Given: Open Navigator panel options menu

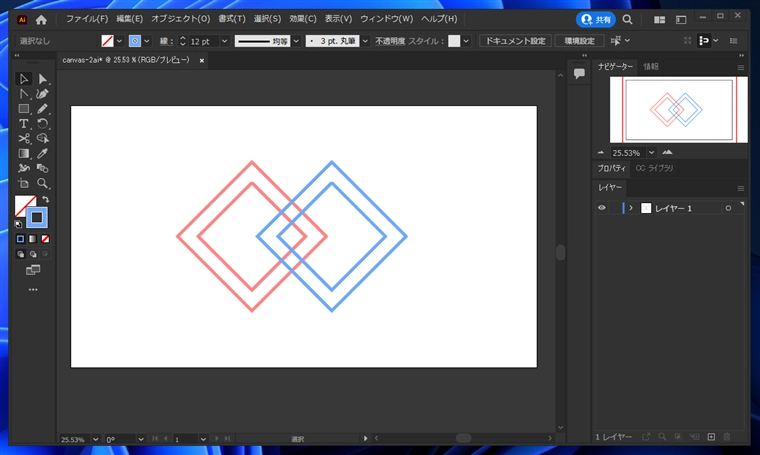Looking at the screenshot, I should pos(741,68).
